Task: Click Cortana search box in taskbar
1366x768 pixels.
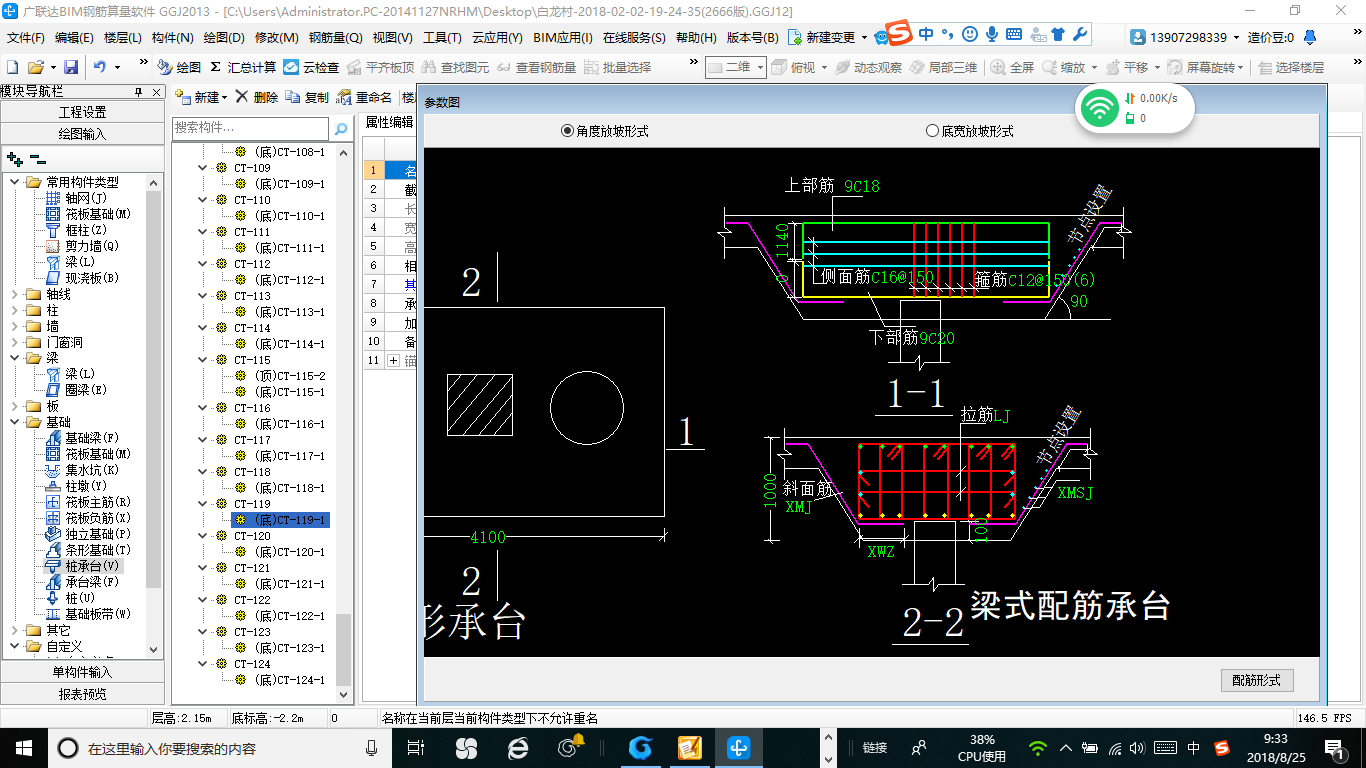Action: (x=220, y=747)
